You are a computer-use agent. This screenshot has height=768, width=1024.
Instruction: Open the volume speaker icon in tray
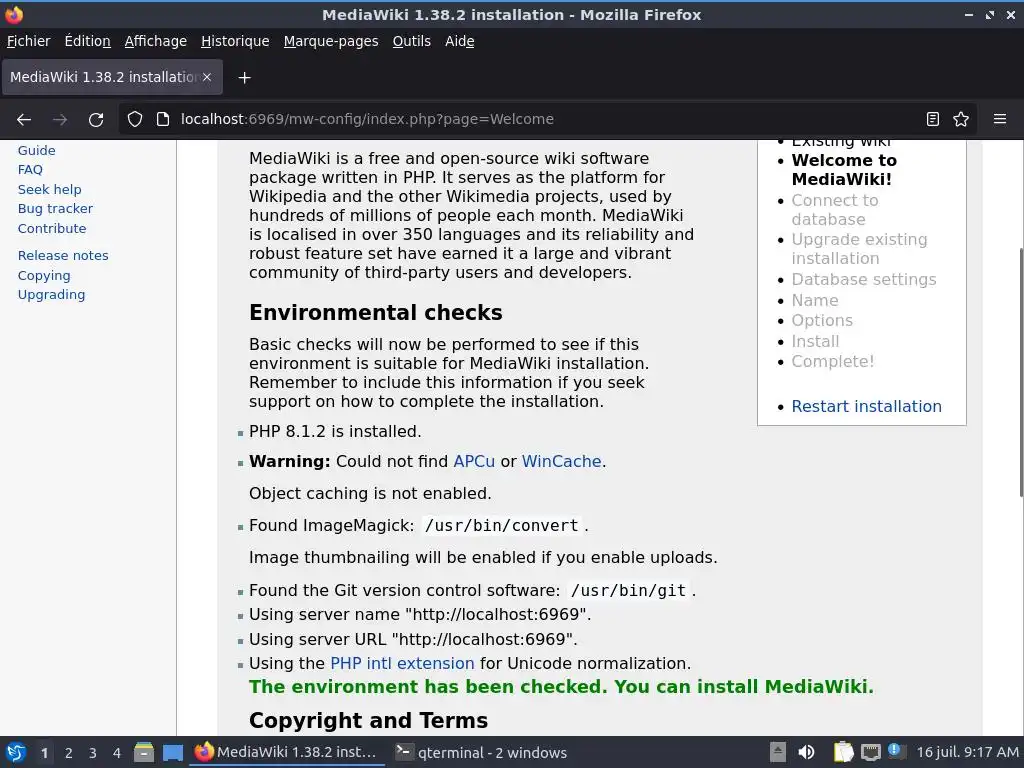pos(807,752)
